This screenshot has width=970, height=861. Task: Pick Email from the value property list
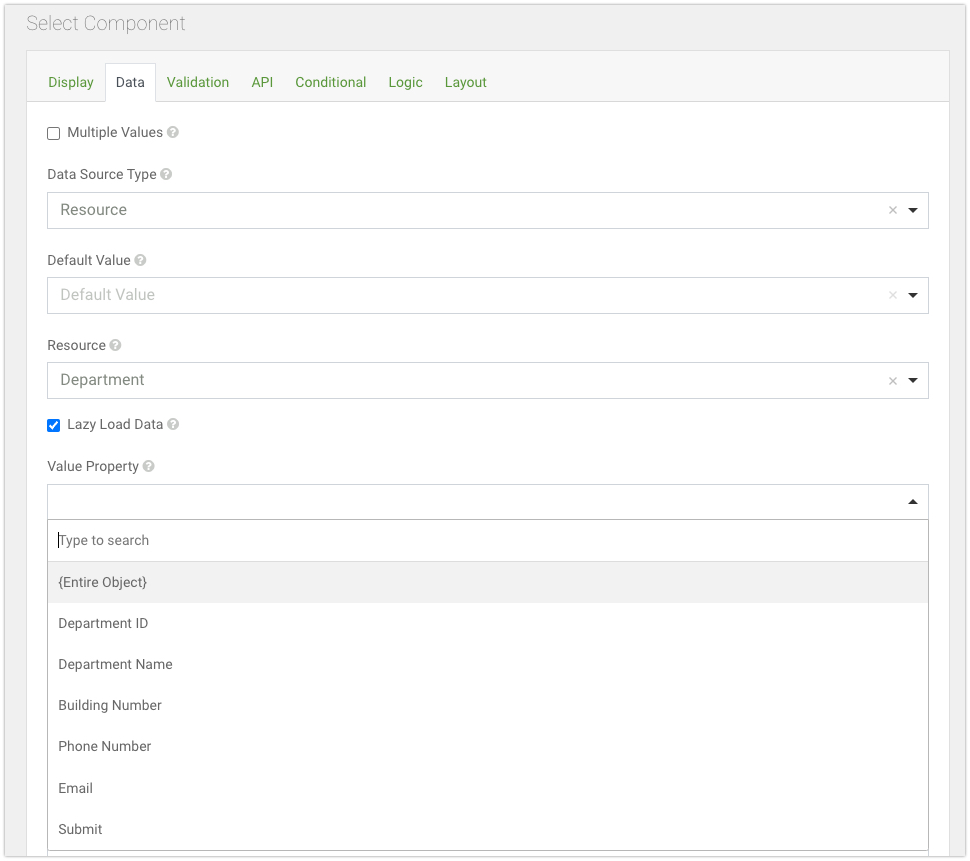76,788
